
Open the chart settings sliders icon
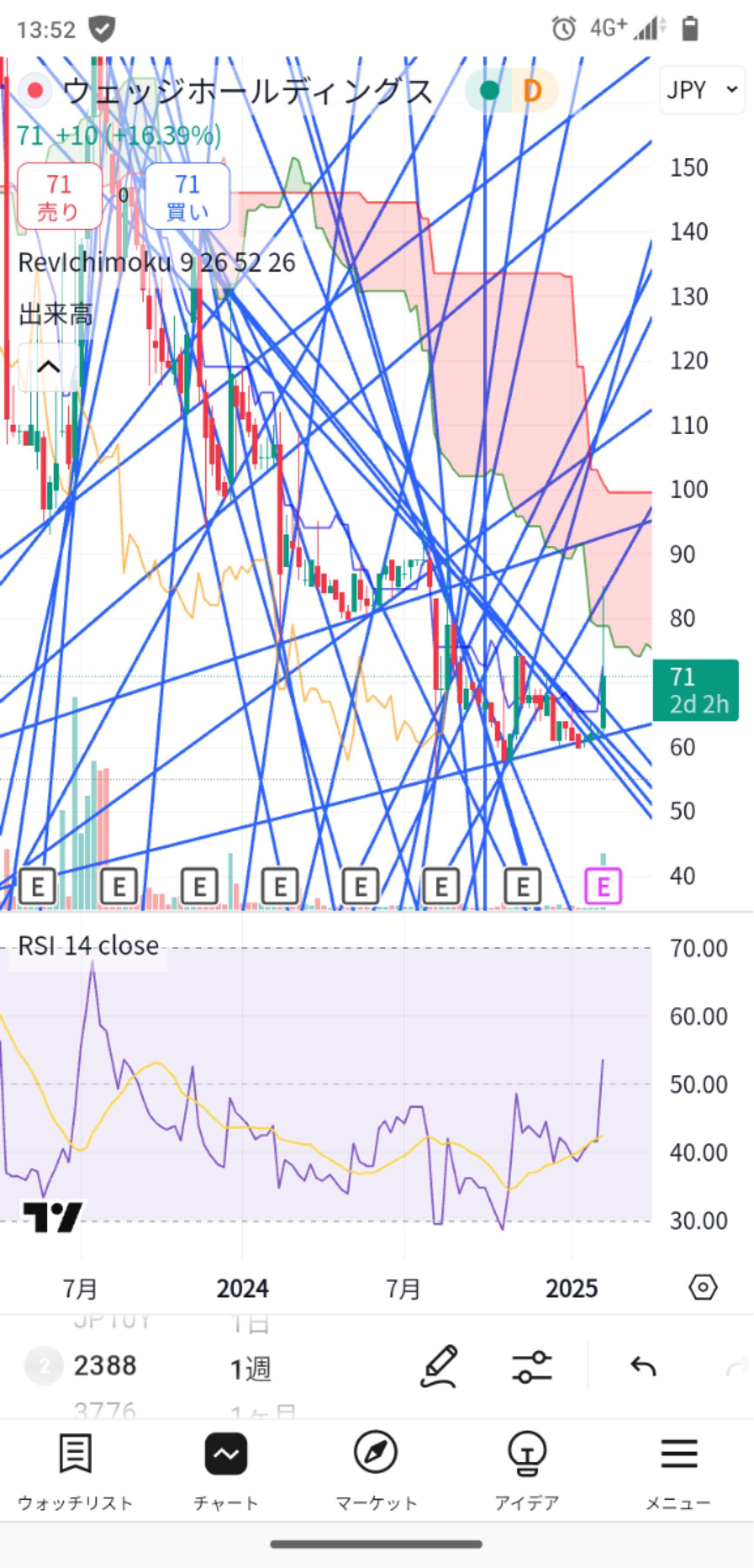(532, 1367)
